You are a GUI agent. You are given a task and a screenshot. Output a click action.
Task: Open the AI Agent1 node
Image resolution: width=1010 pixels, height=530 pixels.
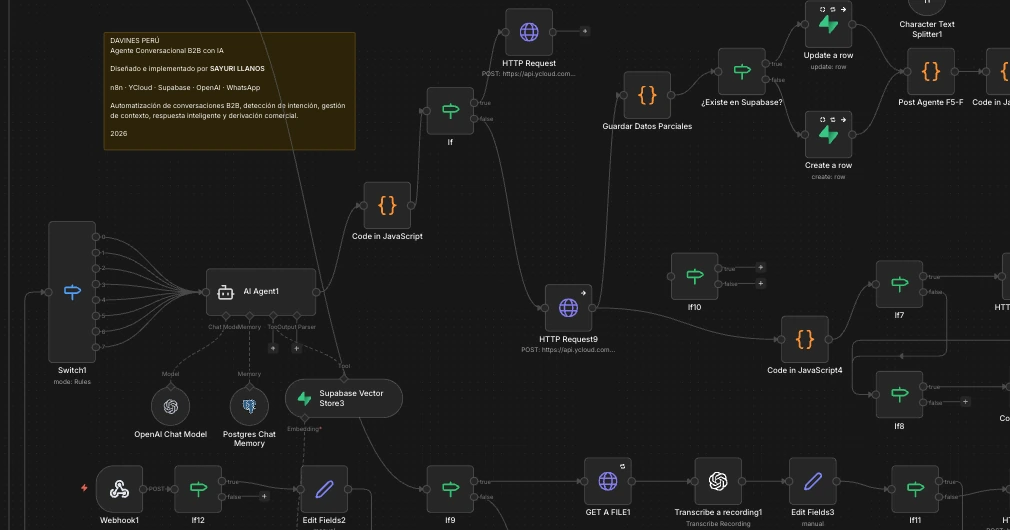pyautogui.click(x=261, y=292)
